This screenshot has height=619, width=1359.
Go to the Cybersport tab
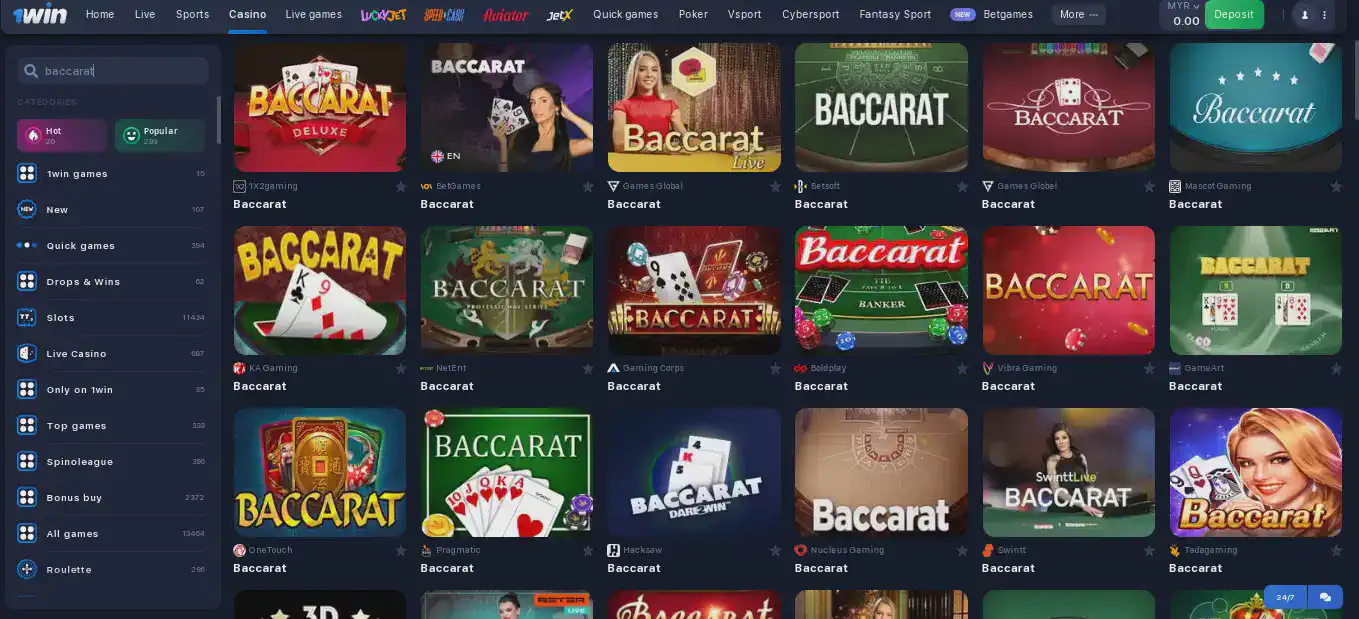(810, 14)
